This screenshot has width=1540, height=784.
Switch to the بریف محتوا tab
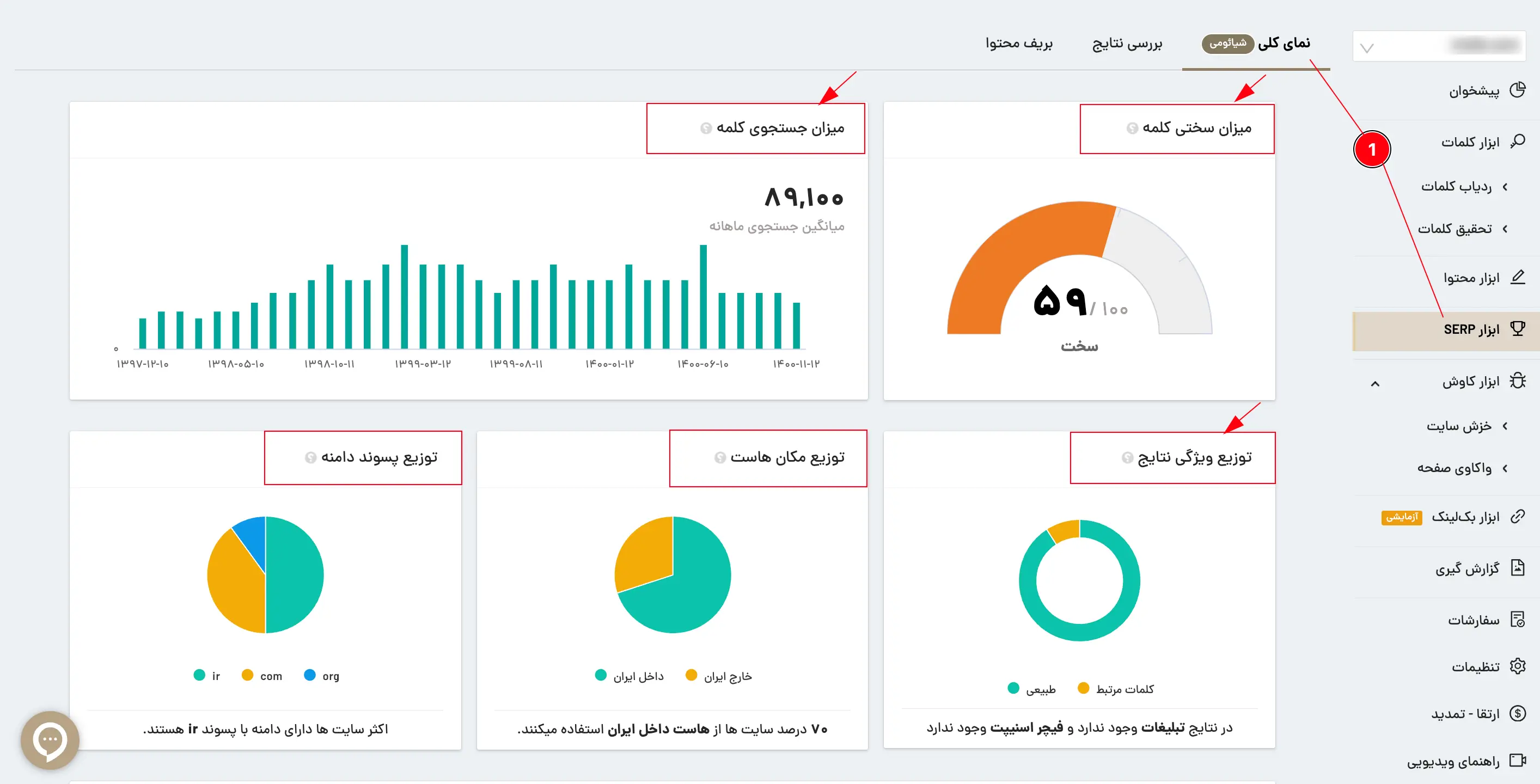pyautogui.click(x=1019, y=44)
